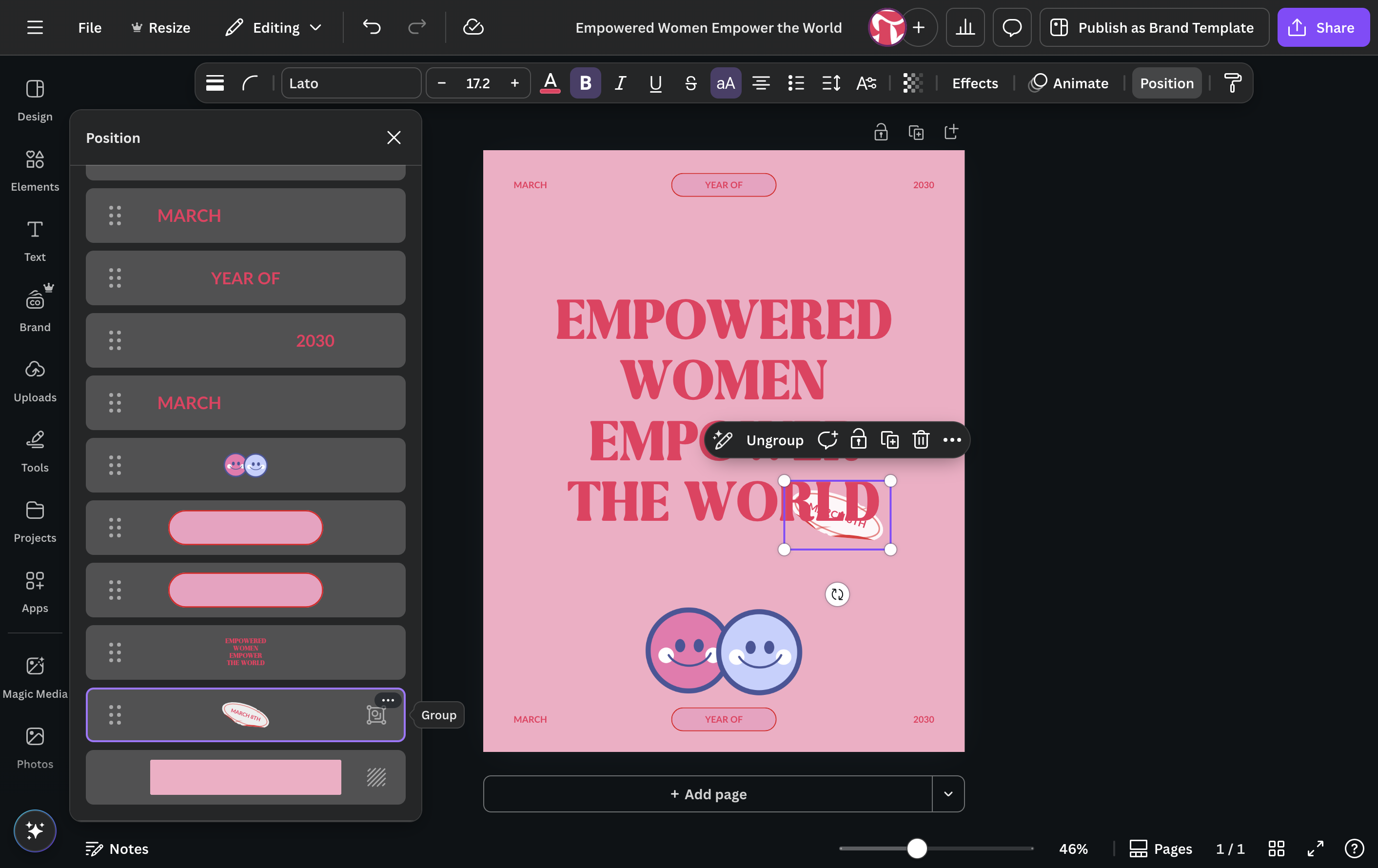Image resolution: width=1378 pixels, height=868 pixels.
Task: Open text color picker
Action: 550,83
